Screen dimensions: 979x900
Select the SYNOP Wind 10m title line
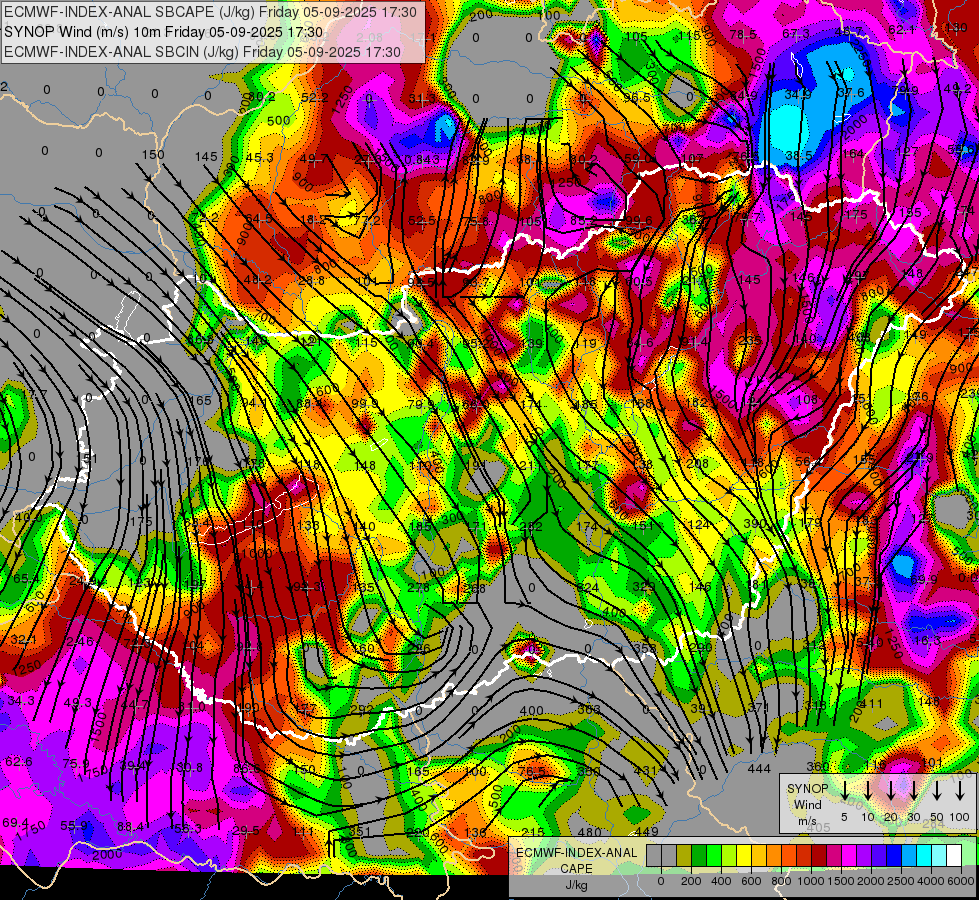point(164,32)
